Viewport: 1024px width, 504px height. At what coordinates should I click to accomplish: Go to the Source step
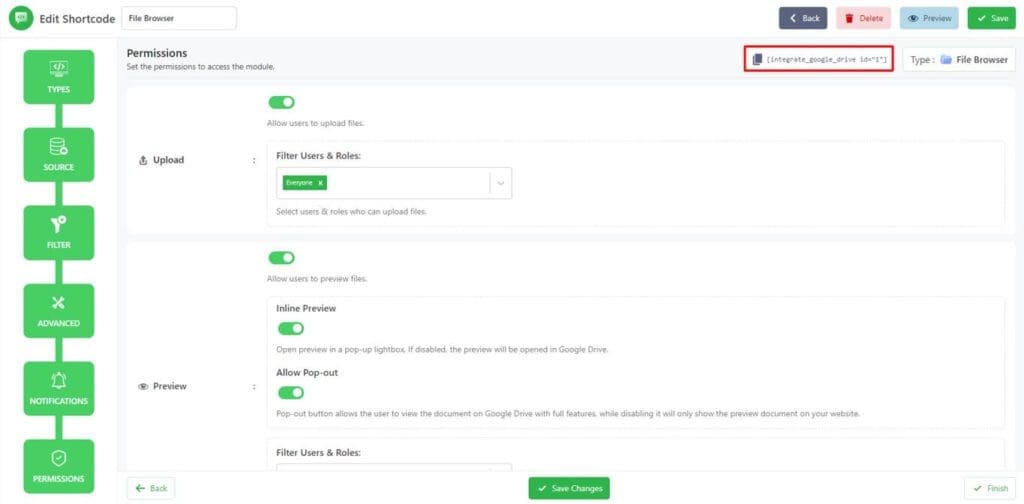[x=59, y=155]
